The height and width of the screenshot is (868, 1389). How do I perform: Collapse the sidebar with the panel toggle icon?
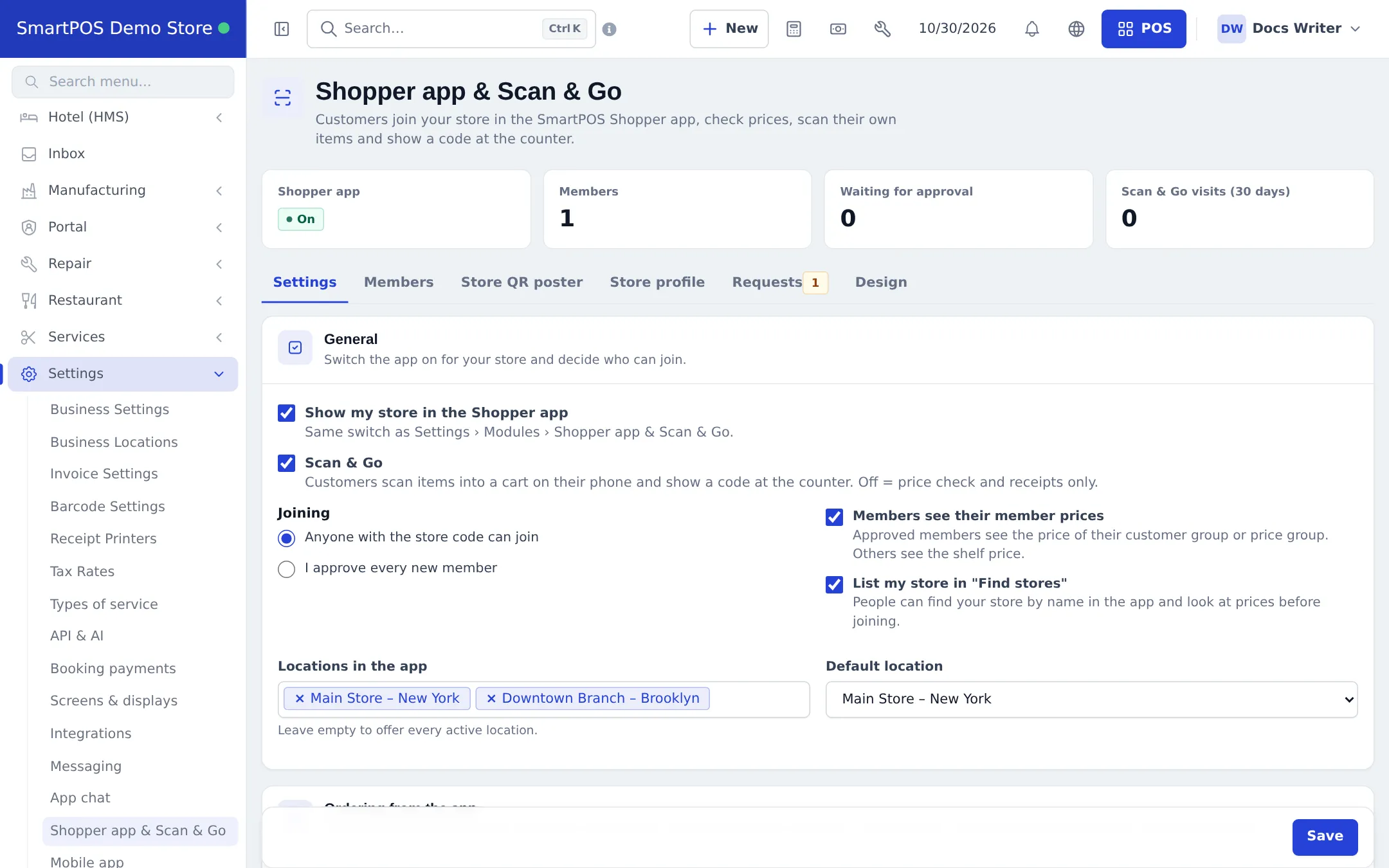pos(282,29)
